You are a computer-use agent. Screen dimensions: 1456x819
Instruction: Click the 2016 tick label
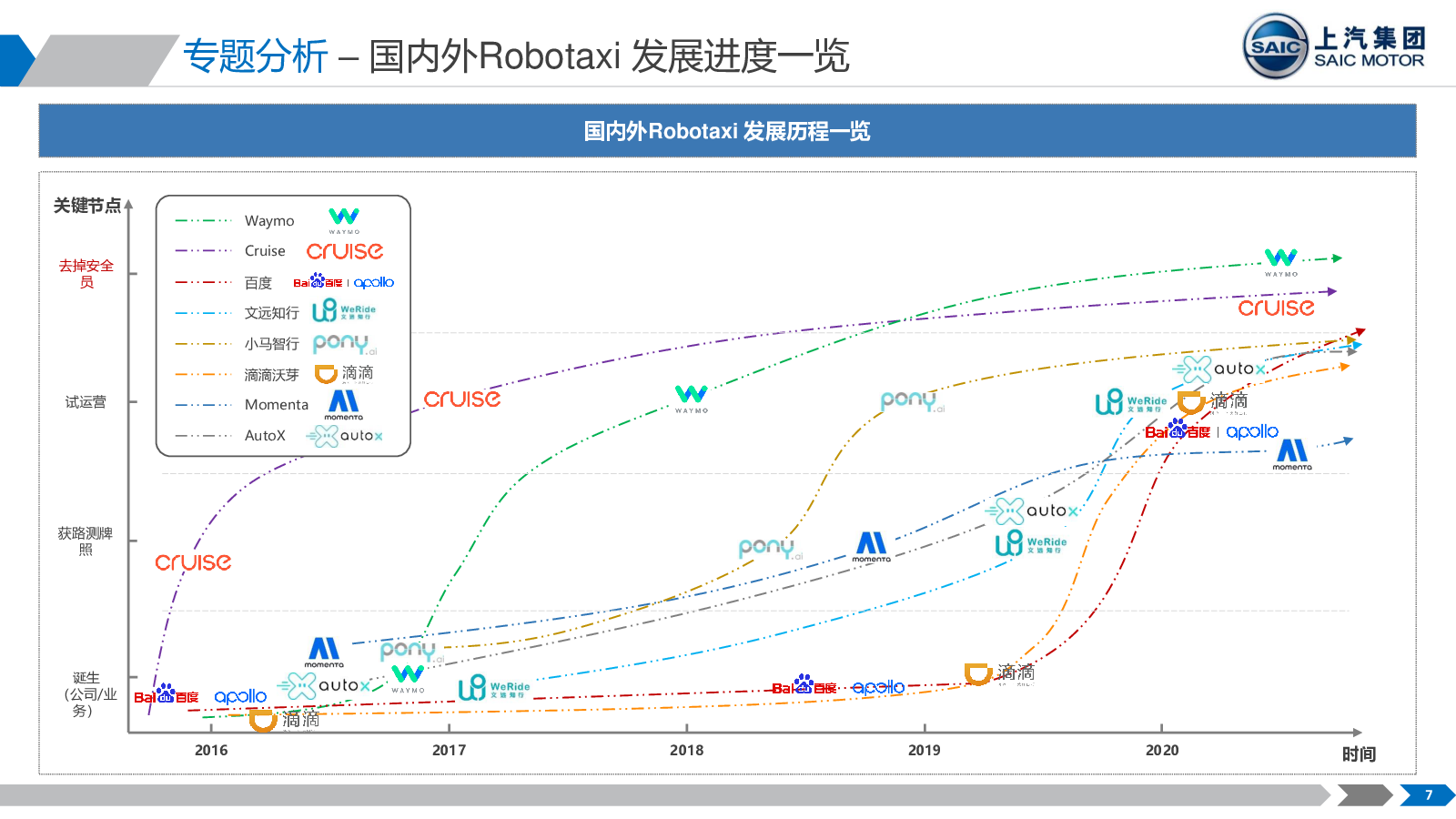pos(211,750)
